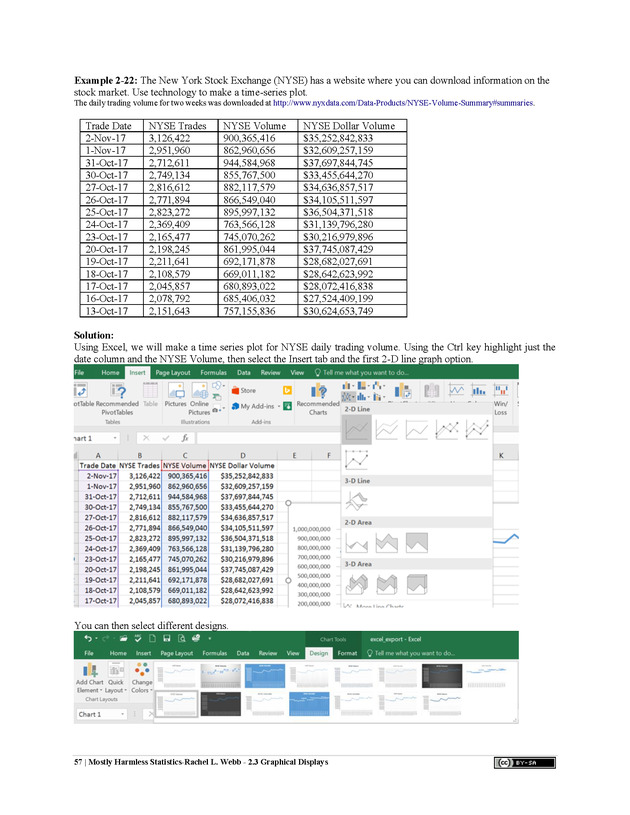Screen dimensions: 630x815
Task: Click the NYSE Volume header cell in Excel
Action: coord(185,466)
